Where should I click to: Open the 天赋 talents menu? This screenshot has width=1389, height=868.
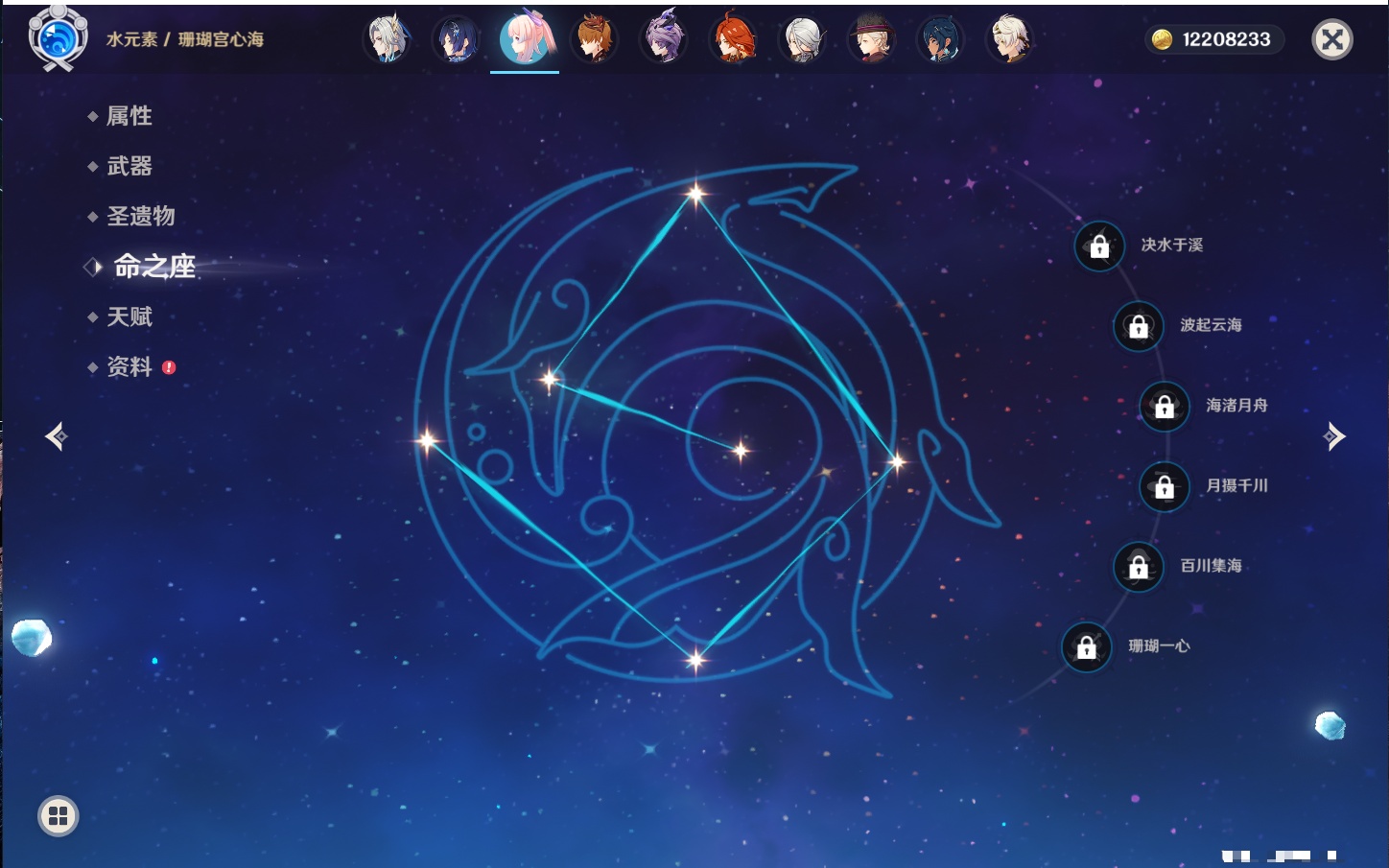coord(129,317)
